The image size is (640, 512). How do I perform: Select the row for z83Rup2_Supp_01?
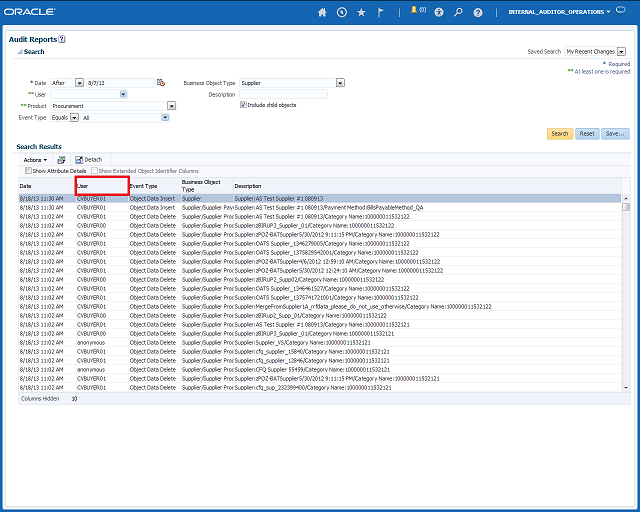[x=320, y=315]
